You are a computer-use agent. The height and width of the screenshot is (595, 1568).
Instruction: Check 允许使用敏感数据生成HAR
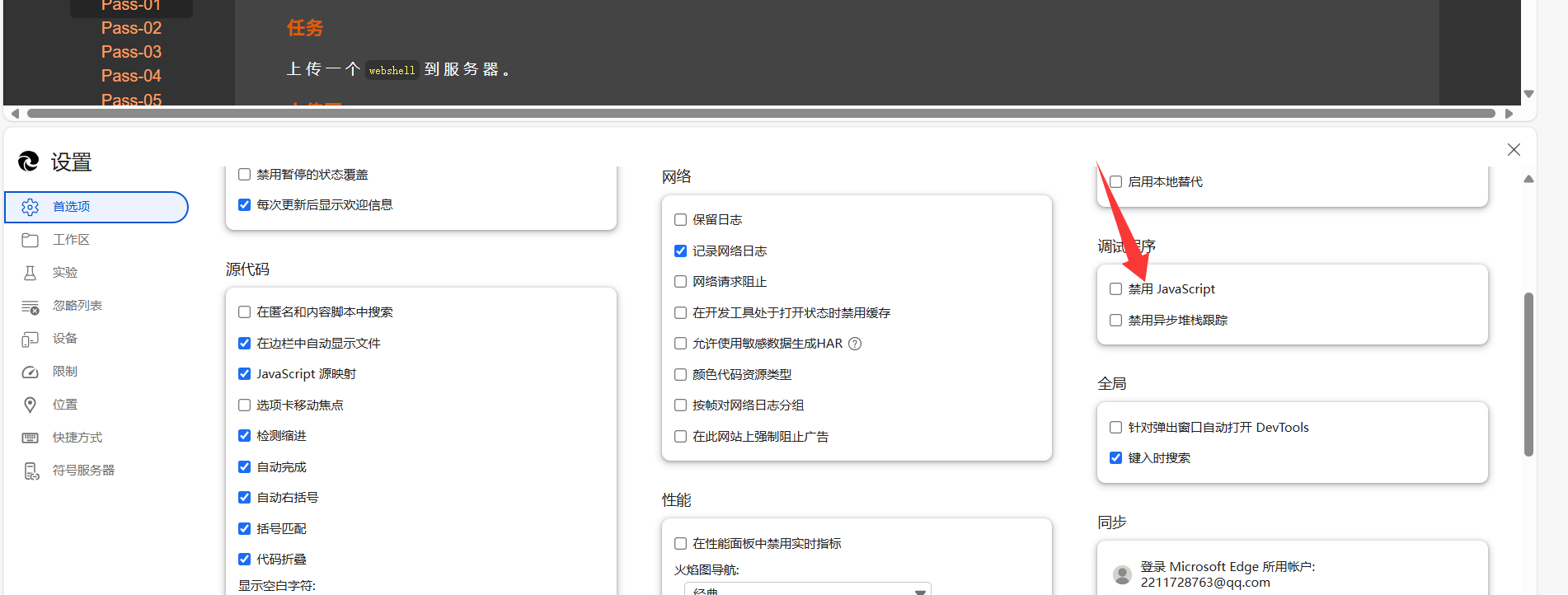click(680, 344)
